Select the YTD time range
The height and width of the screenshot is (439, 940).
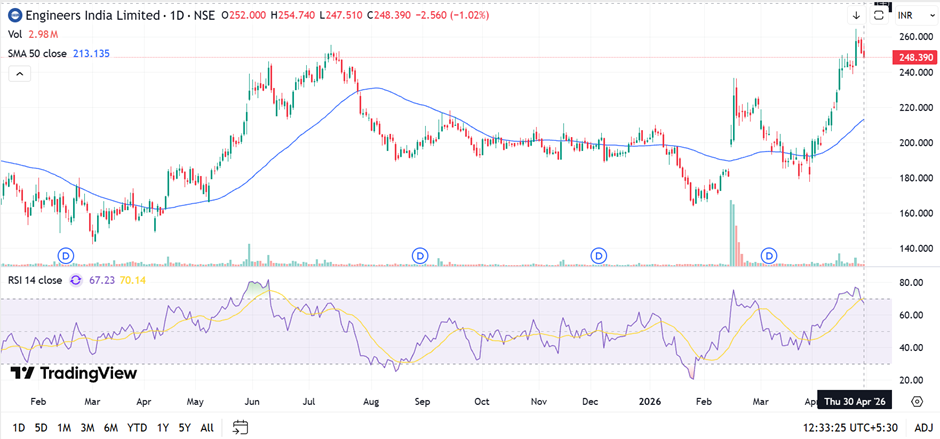137,428
